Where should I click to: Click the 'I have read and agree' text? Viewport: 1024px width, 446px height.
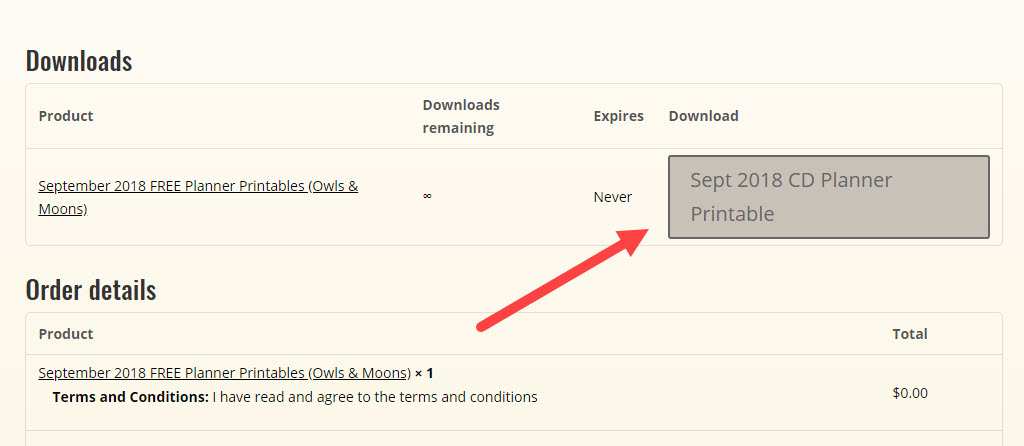pos(375,397)
